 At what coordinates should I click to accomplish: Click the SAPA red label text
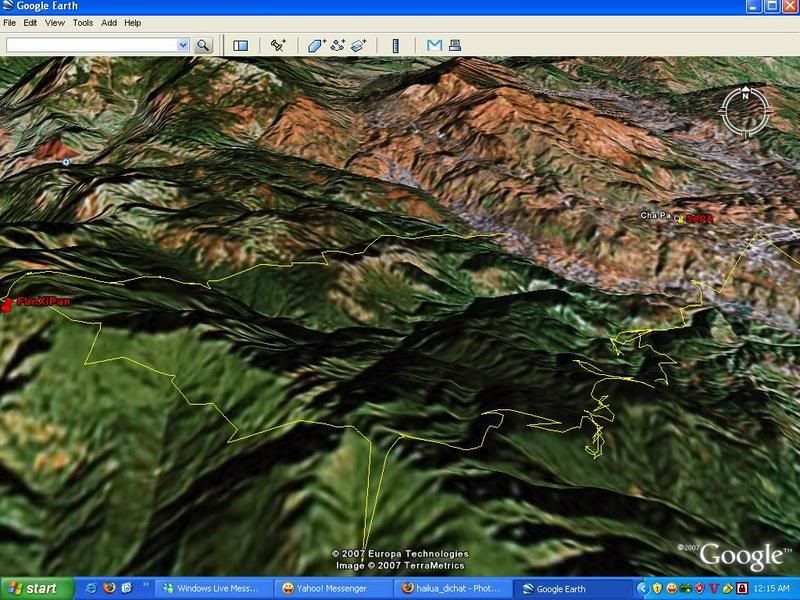point(699,219)
